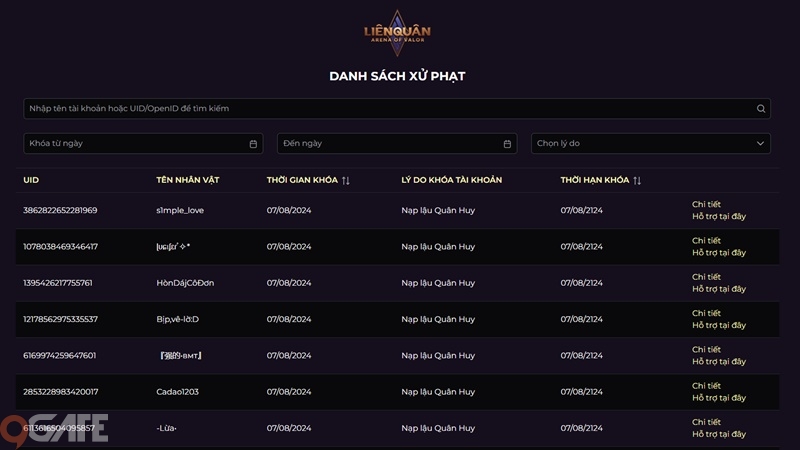The width and height of the screenshot is (800, 450).
Task: Click the Liên Quân Arena of Valor logo
Action: coord(397,33)
